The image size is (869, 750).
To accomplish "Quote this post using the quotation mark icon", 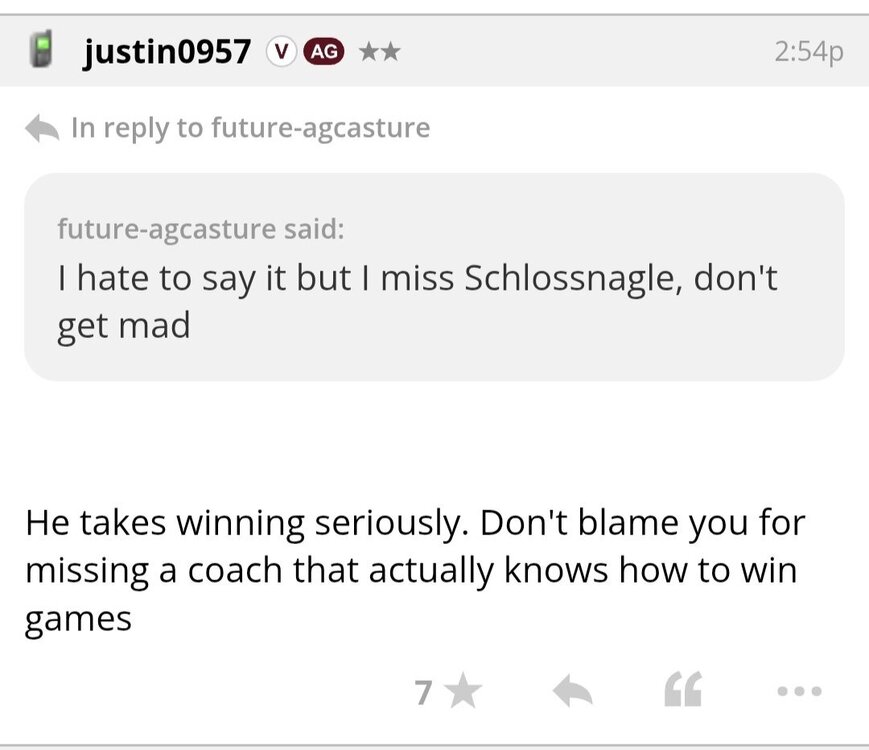I will 683,689.
